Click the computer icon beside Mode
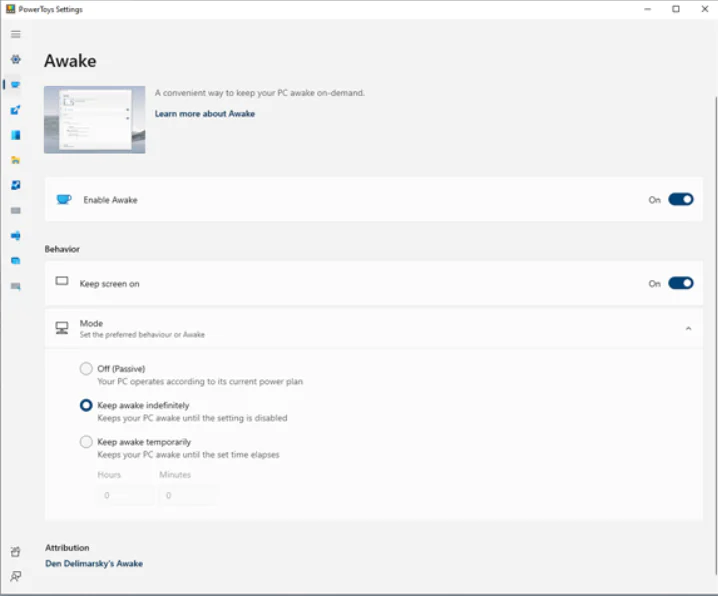The image size is (718, 596). tap(62, 328)
